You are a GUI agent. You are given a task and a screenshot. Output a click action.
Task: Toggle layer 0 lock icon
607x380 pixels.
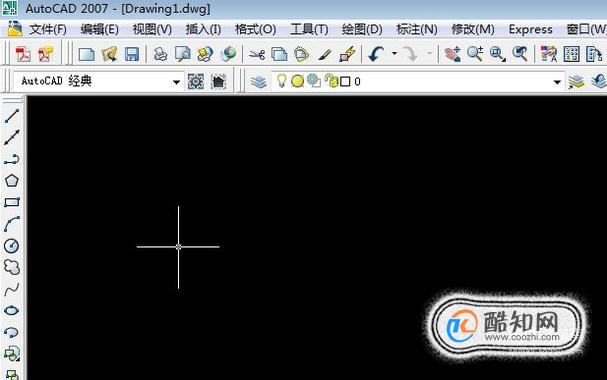click(x=331, y=80)
